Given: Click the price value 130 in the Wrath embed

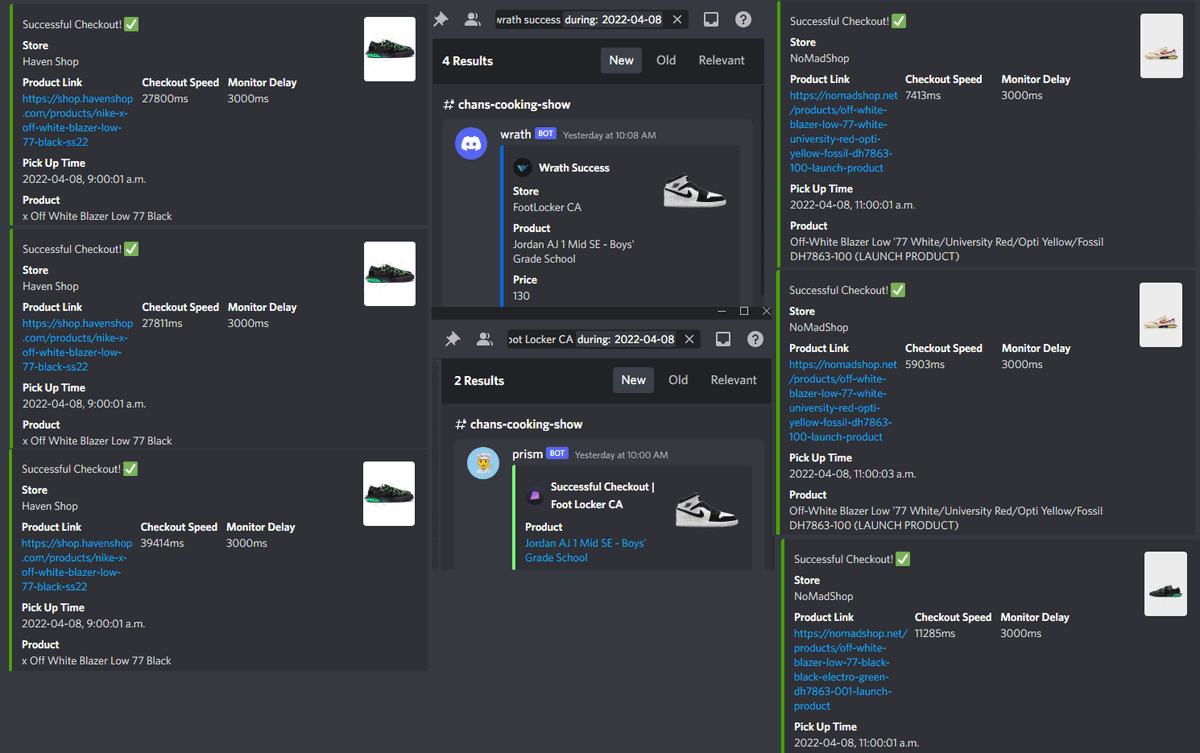Looking at the screenshot, I should tap(522, 296).
